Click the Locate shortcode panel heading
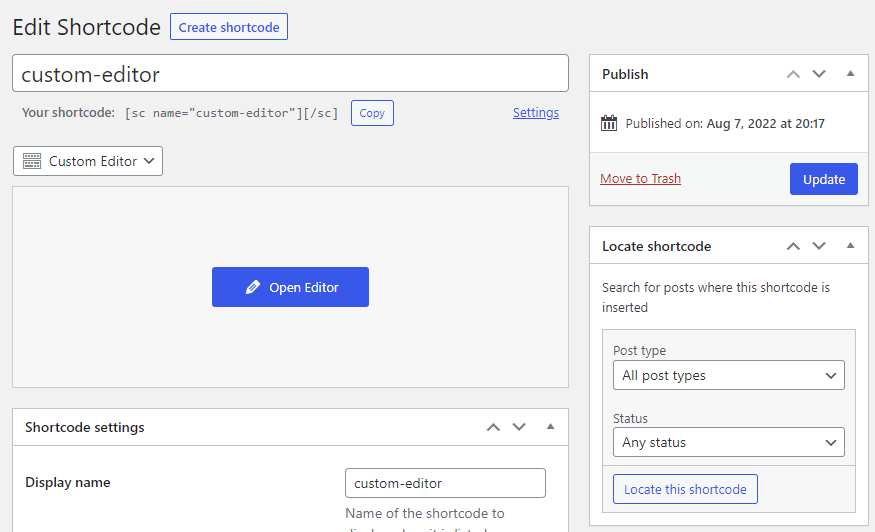 click(x=656, y=246)
